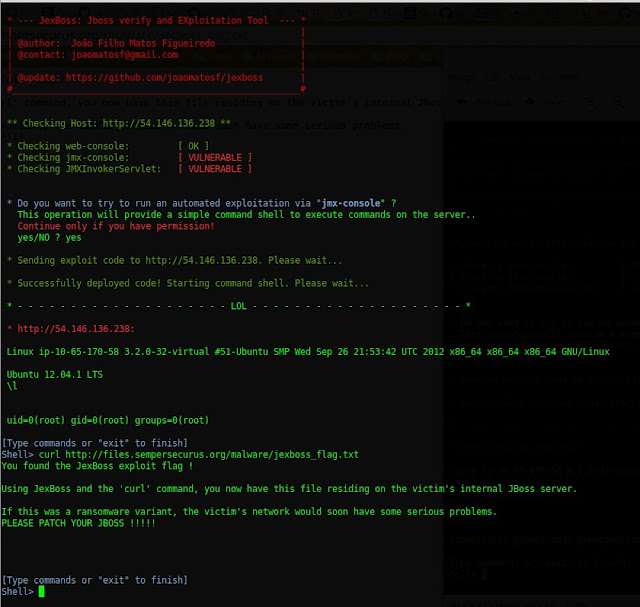640x607 pixels.
Task: Click the '** Checking Host: http://54.146.136.238 **' line
Action: pyautogui.click(x=119, y=123)
